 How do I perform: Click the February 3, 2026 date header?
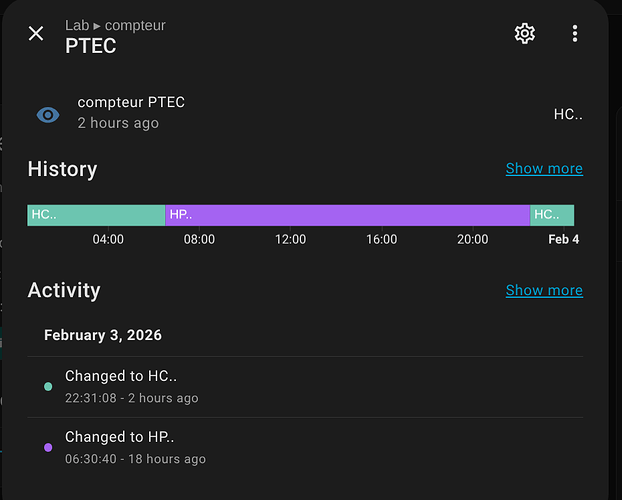coord(103,335)
